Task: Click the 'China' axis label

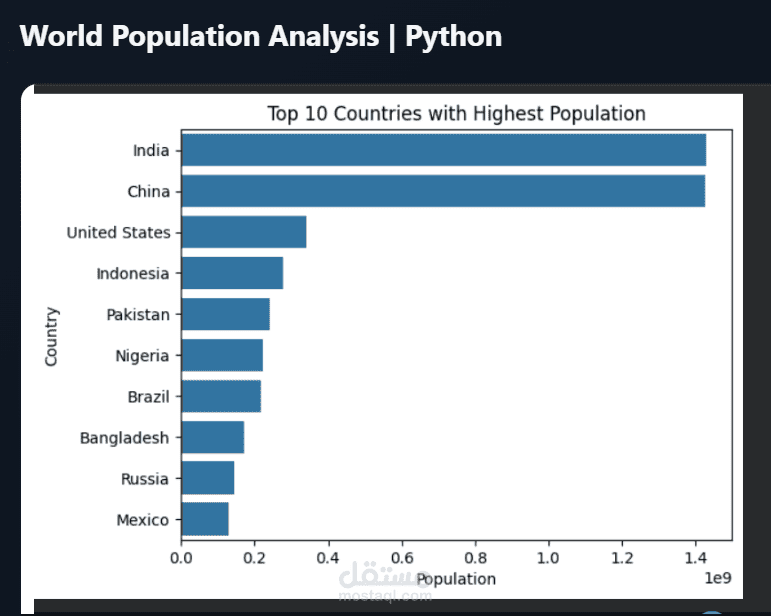Action: (x=148, y=191)
